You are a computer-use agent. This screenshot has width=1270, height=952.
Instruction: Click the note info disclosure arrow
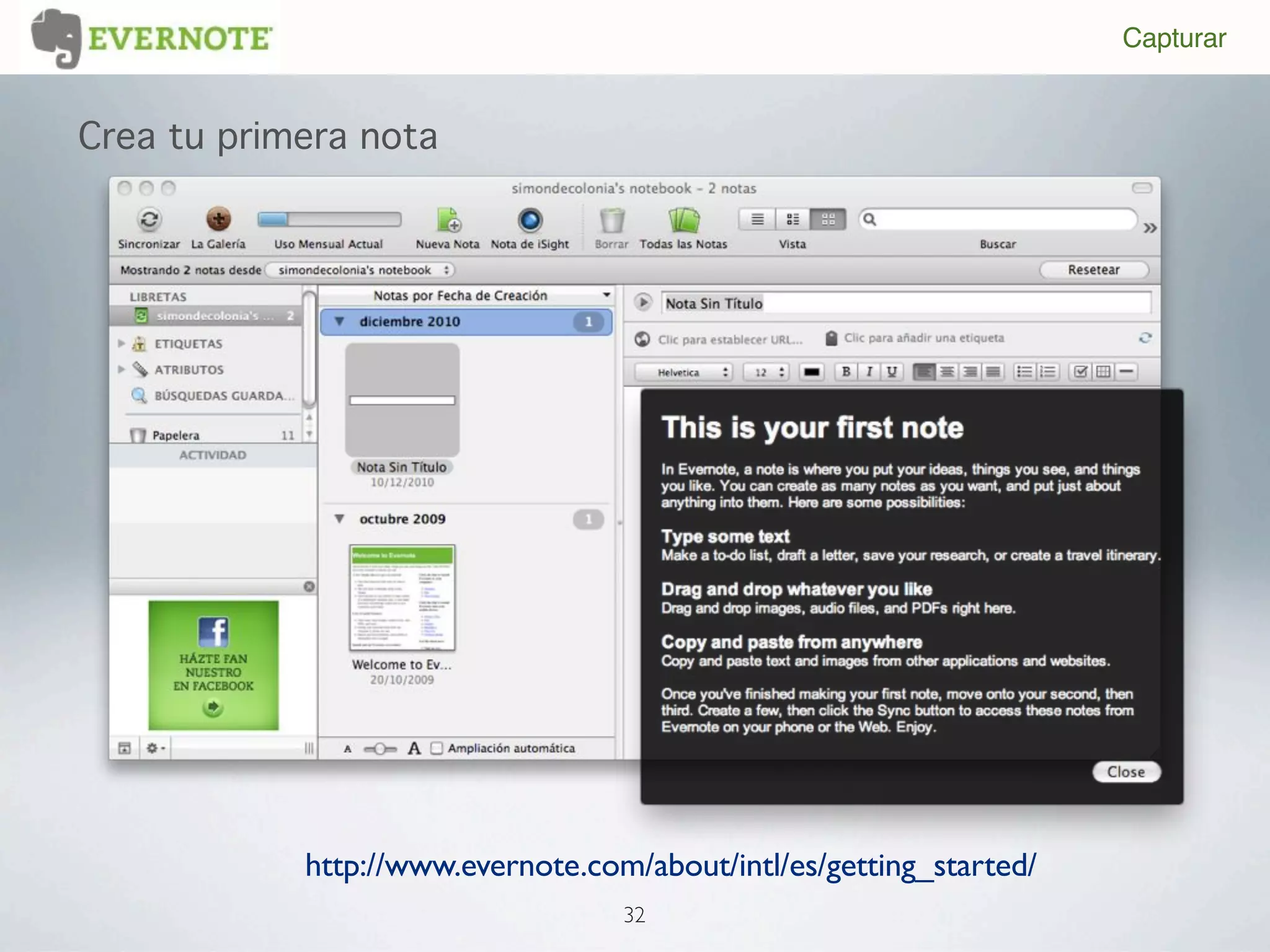(x=643, y=302)
